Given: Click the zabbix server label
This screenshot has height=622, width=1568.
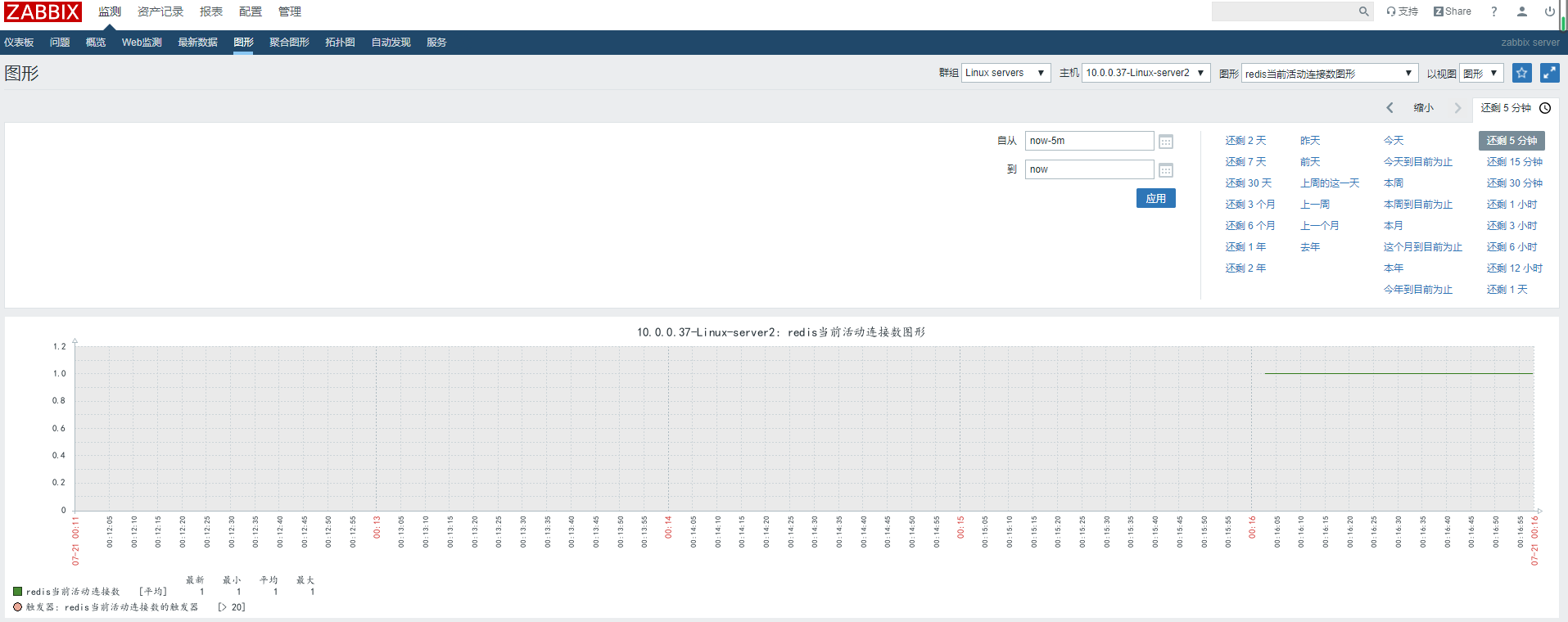Looking at the screenshot, I should pyautogui.click(x=1530, y=43).
